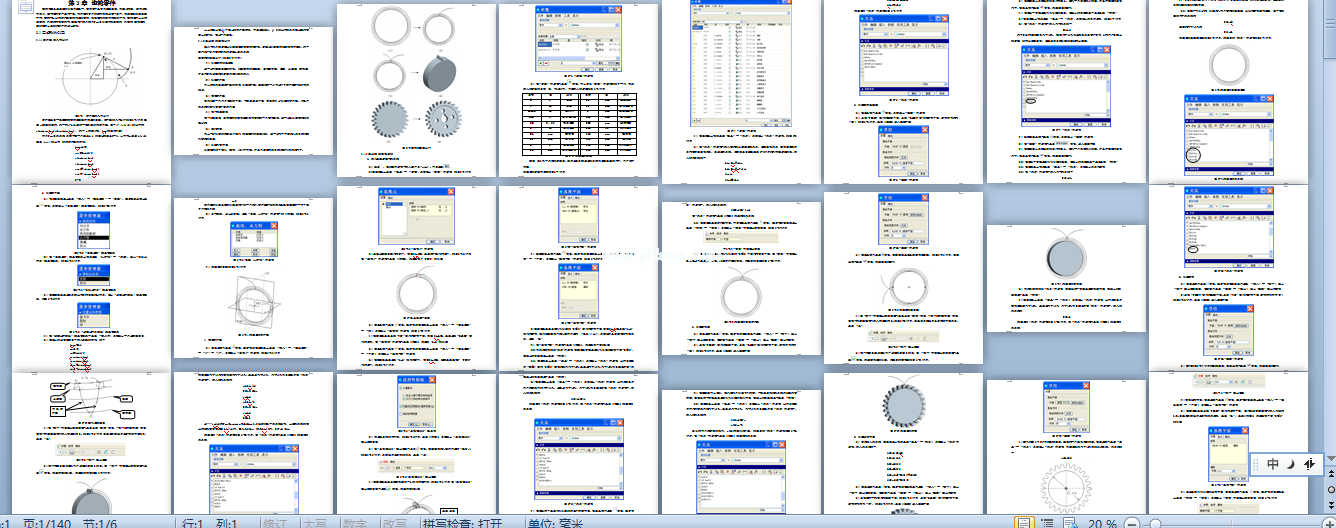The height and width of the screenshot is (528, 1336).
Task: Click the zoom out minus button
Action: click(1131, 523)
